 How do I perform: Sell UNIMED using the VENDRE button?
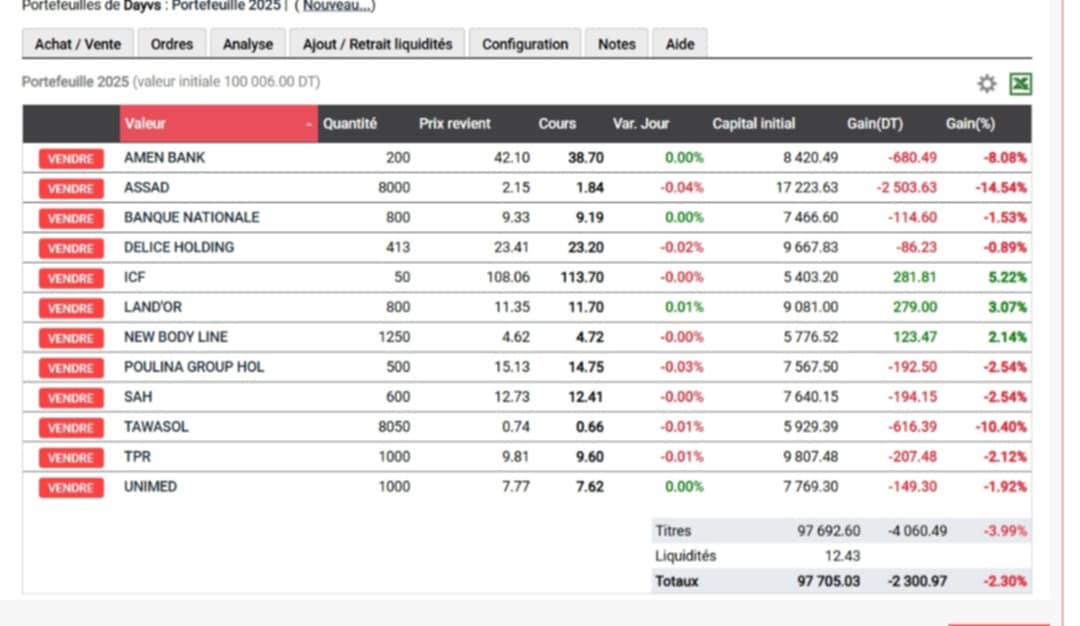pyautogui.click(x=71, y=488)
